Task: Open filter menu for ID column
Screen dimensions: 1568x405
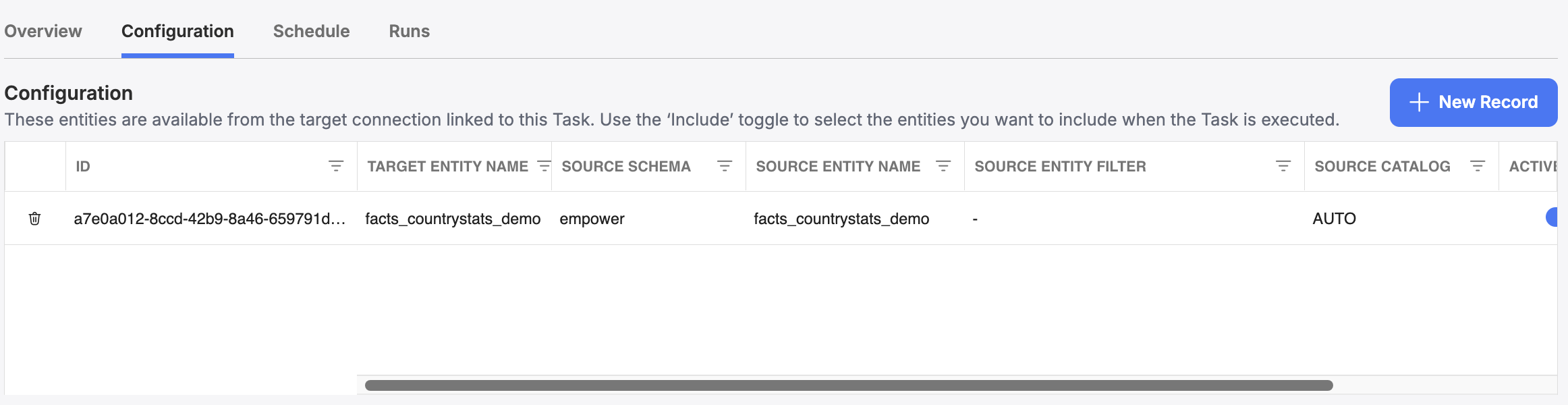Action: click(x=336, y=166)
